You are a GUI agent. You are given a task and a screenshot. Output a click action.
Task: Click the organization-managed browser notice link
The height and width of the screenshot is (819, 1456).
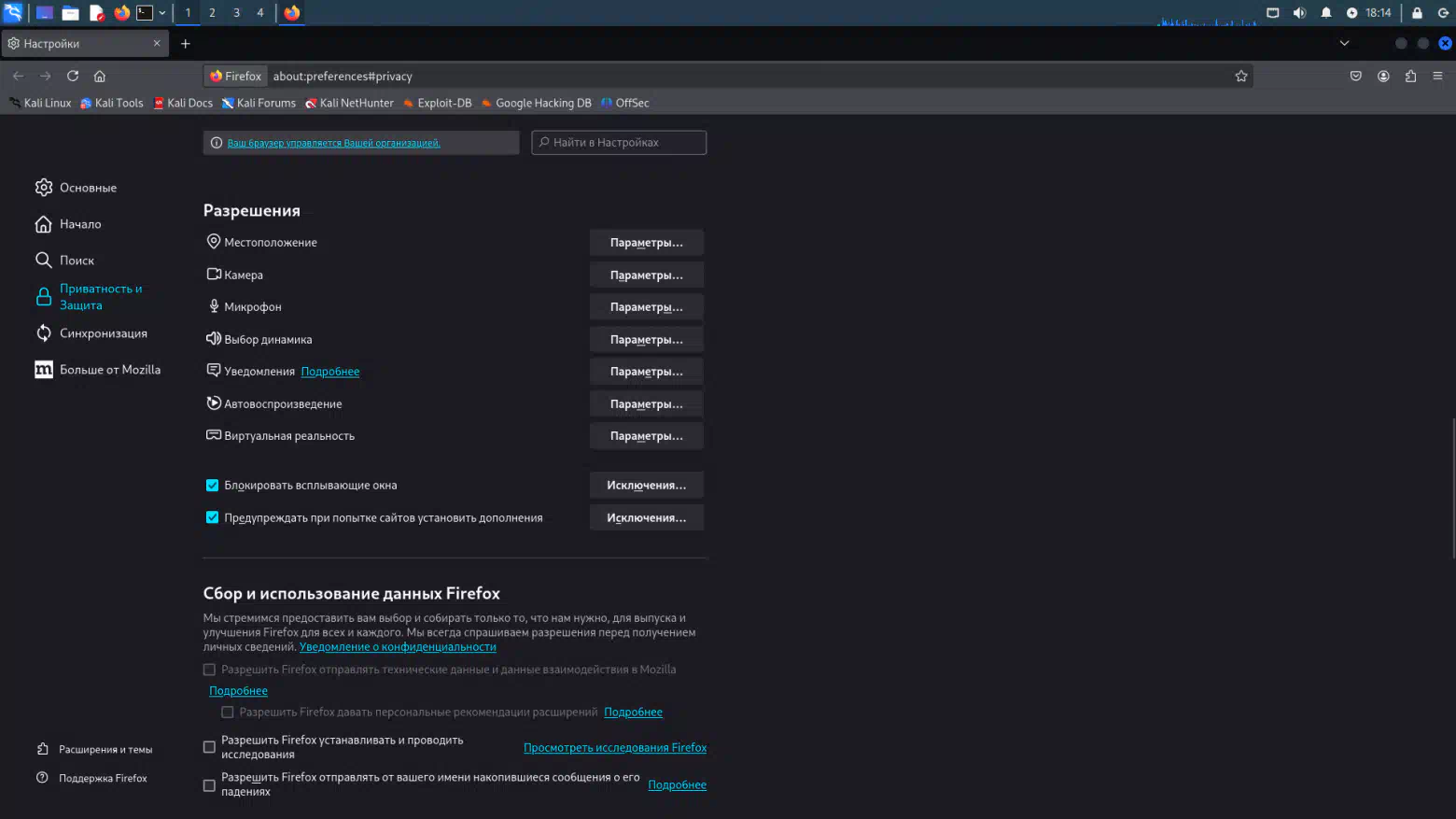(334, 143)
